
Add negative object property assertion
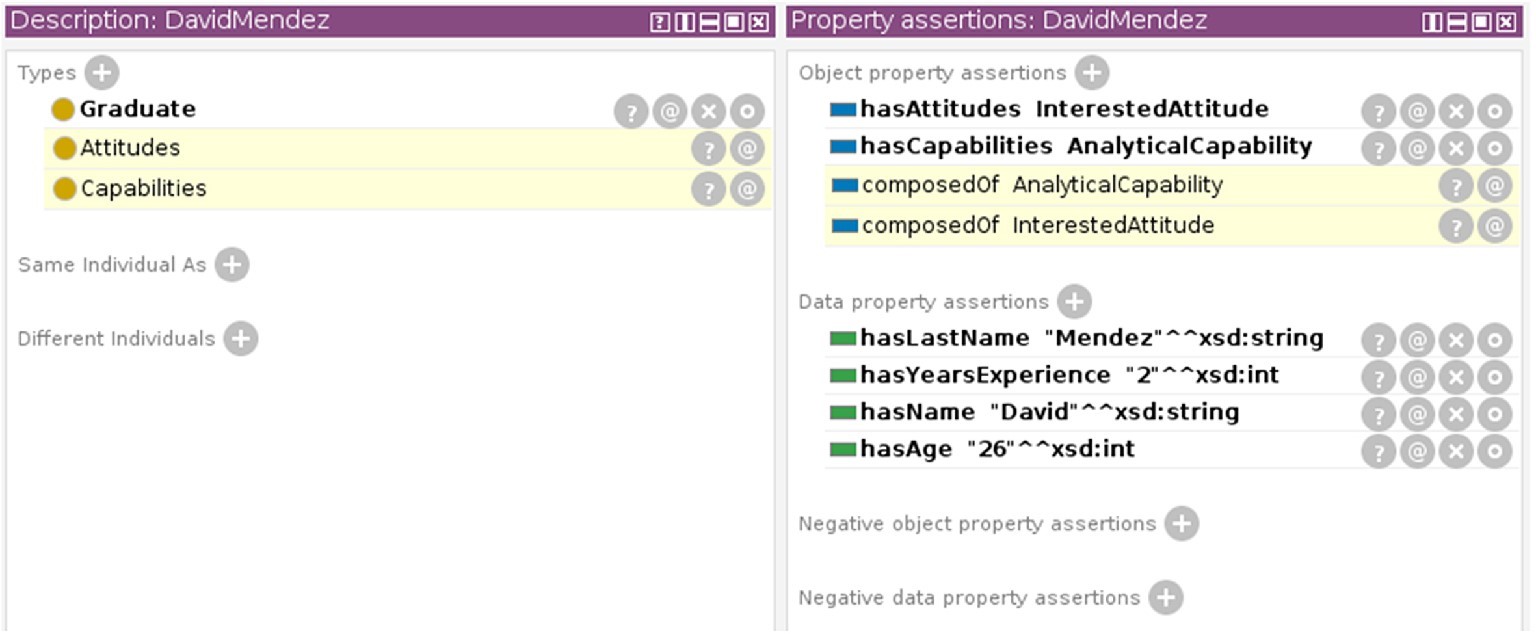coord(1181,524)
